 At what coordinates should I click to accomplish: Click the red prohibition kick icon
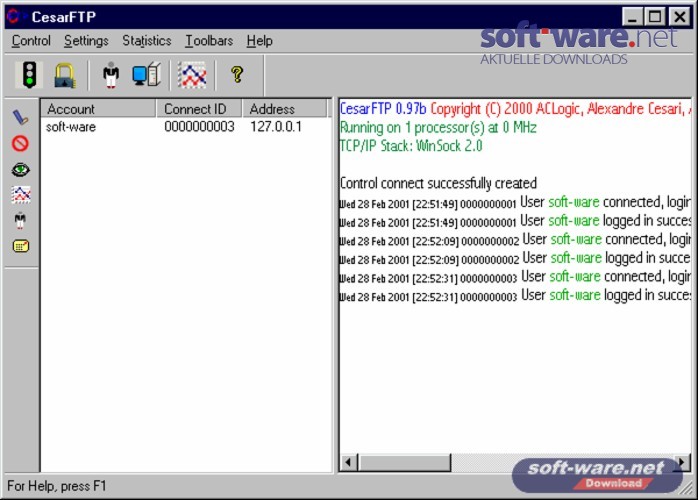click(20, 143)
